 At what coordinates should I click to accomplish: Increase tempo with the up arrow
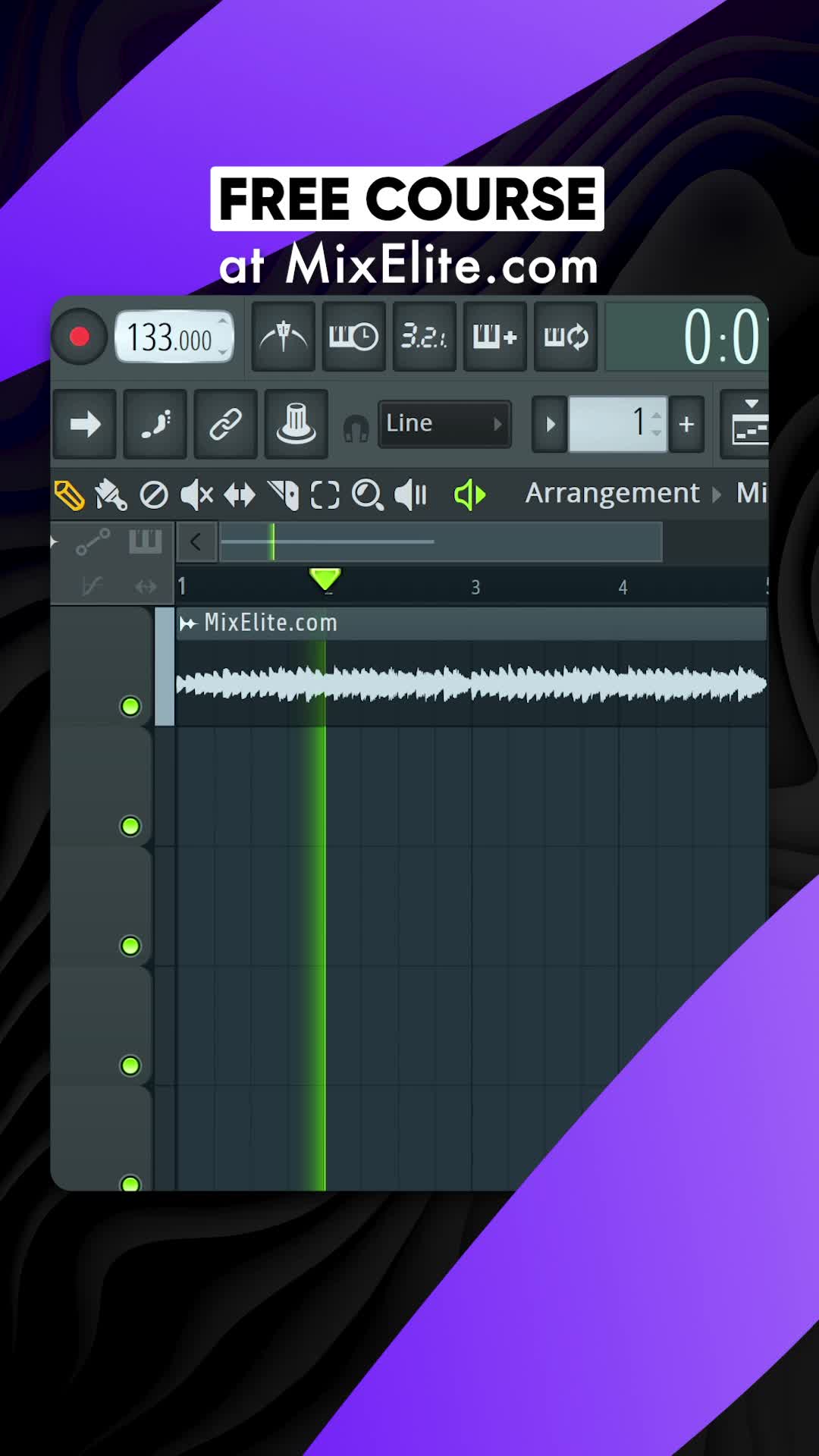click(x=223, y=322)
